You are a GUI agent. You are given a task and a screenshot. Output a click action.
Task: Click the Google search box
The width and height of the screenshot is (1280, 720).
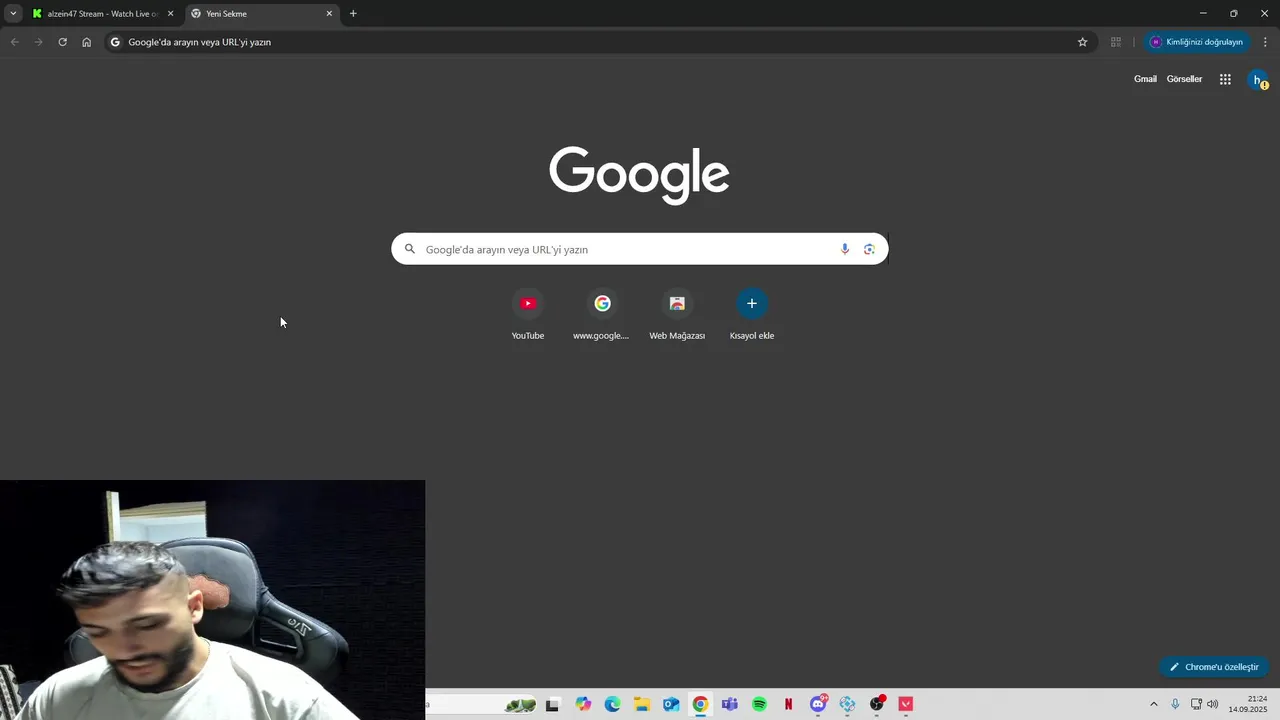tap(639, 249)
